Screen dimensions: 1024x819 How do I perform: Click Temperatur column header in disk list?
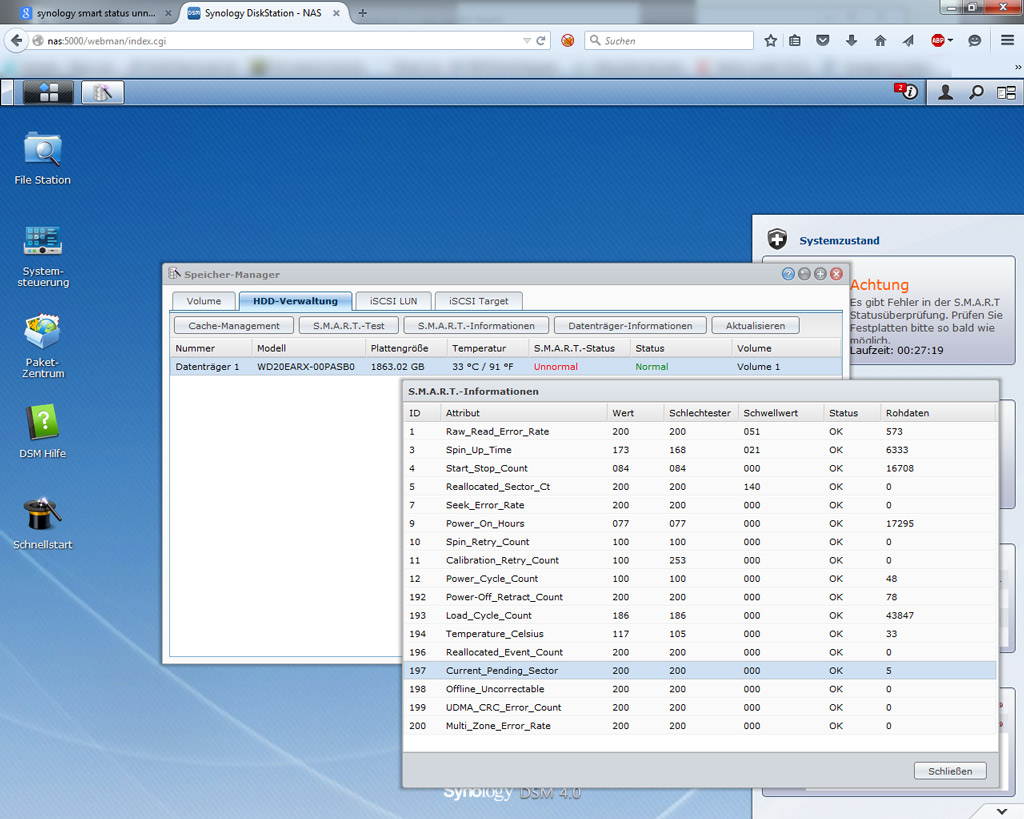point(487,348)
